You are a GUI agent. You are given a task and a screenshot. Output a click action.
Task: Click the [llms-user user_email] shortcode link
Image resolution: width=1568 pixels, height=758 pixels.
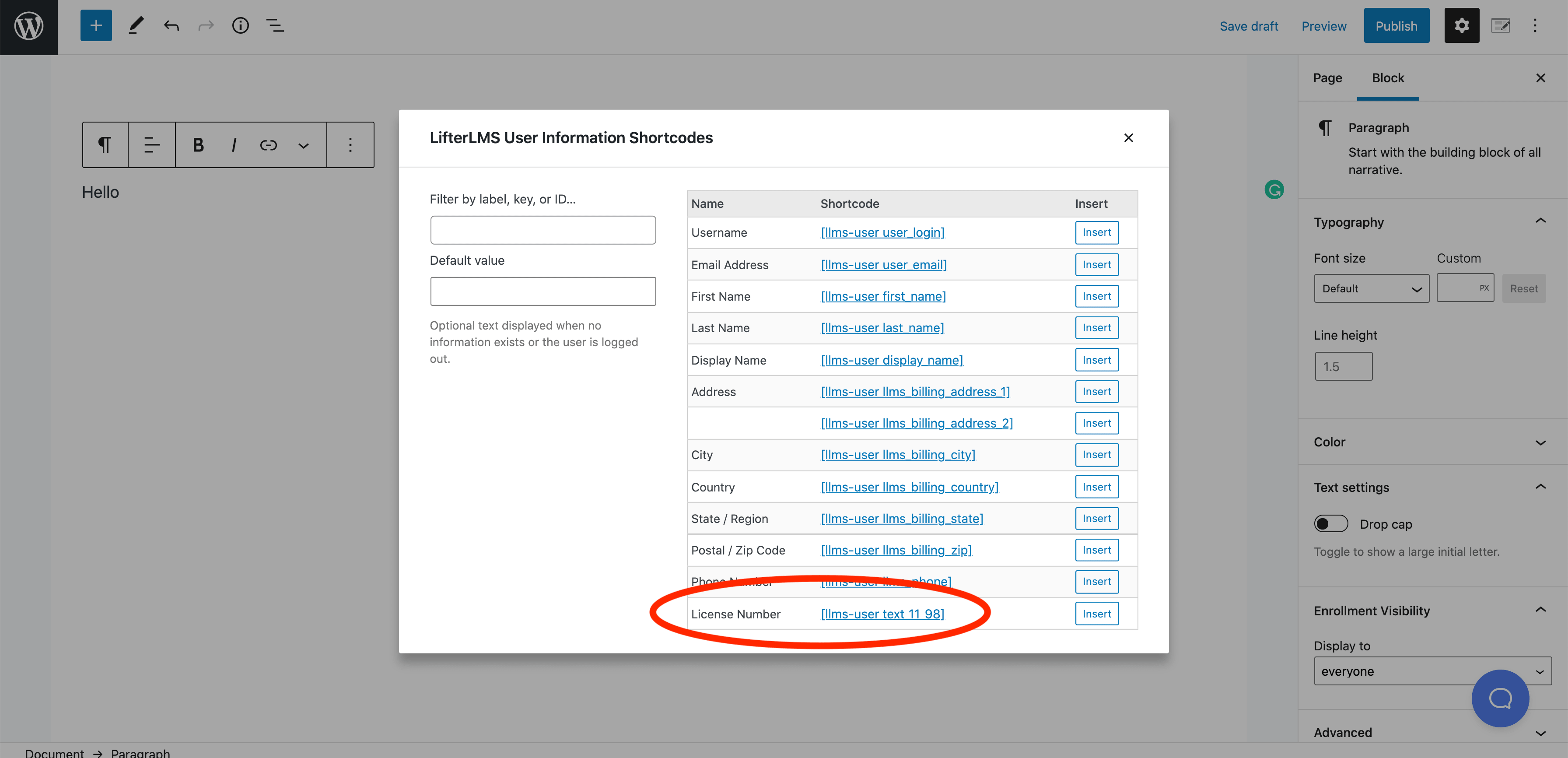pyautogui.click(x=884, y=265)
